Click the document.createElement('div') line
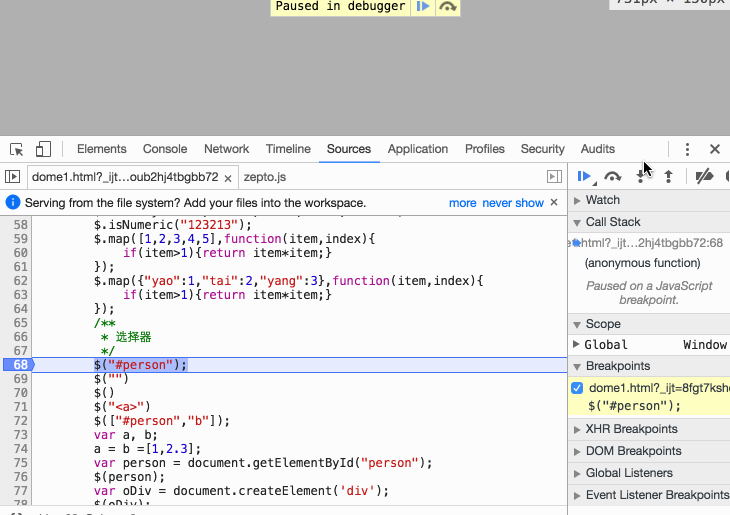 [x=241, y=491]
